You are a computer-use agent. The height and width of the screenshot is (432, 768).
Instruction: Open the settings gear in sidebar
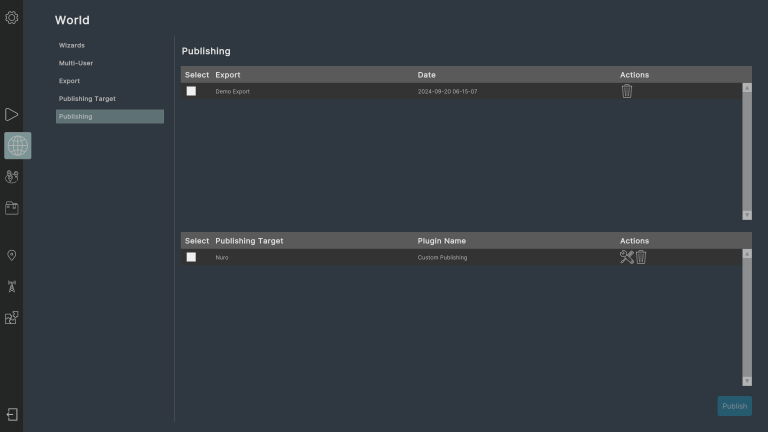point(12,18)
